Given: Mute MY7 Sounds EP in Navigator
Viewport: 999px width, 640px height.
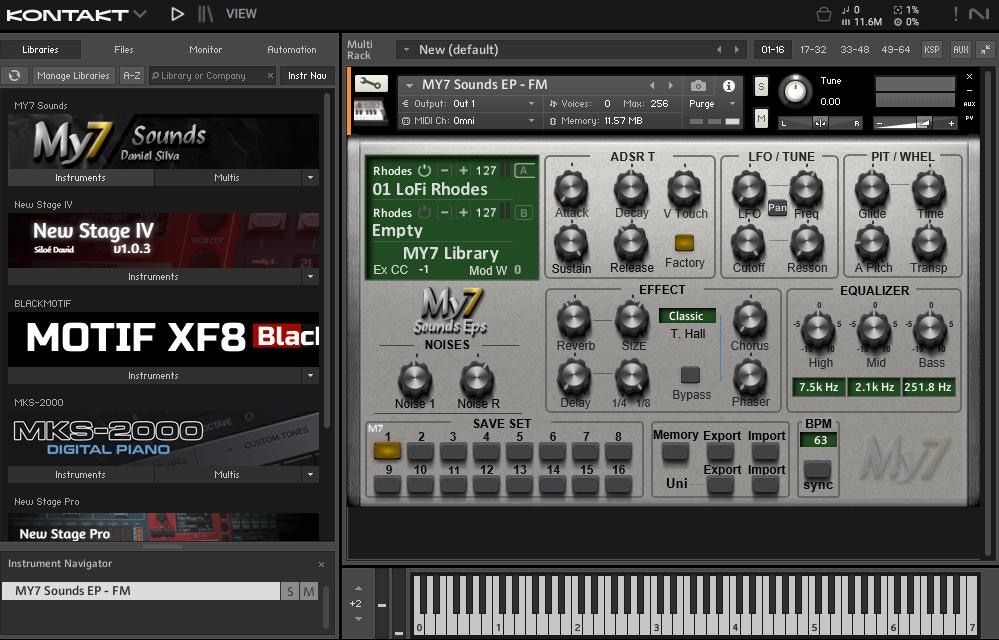Looking at the screenshot, I should pyautogui.click(x=309, y=592).
